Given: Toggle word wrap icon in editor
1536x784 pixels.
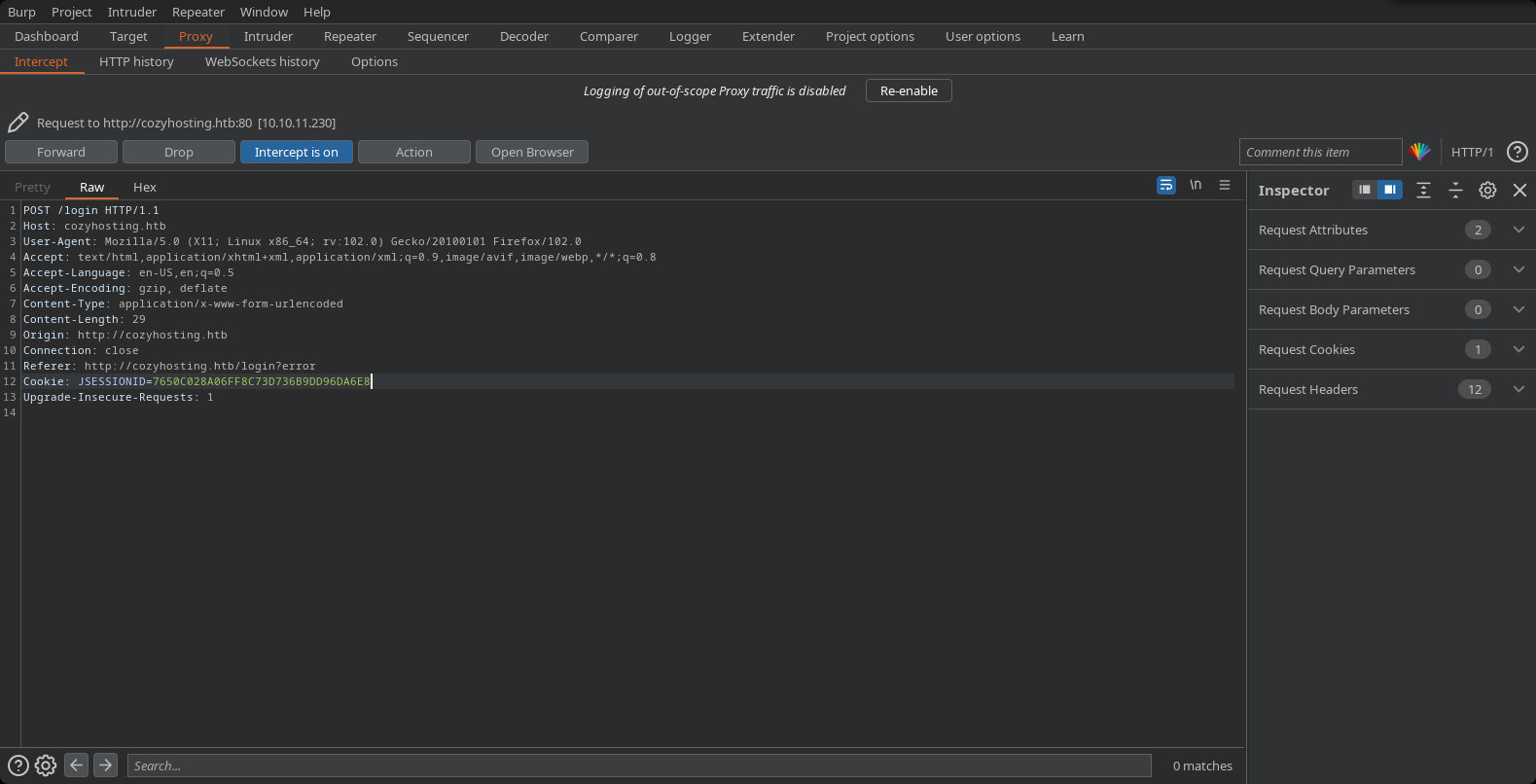Looking at the screenshot, I should (1166, 185).
